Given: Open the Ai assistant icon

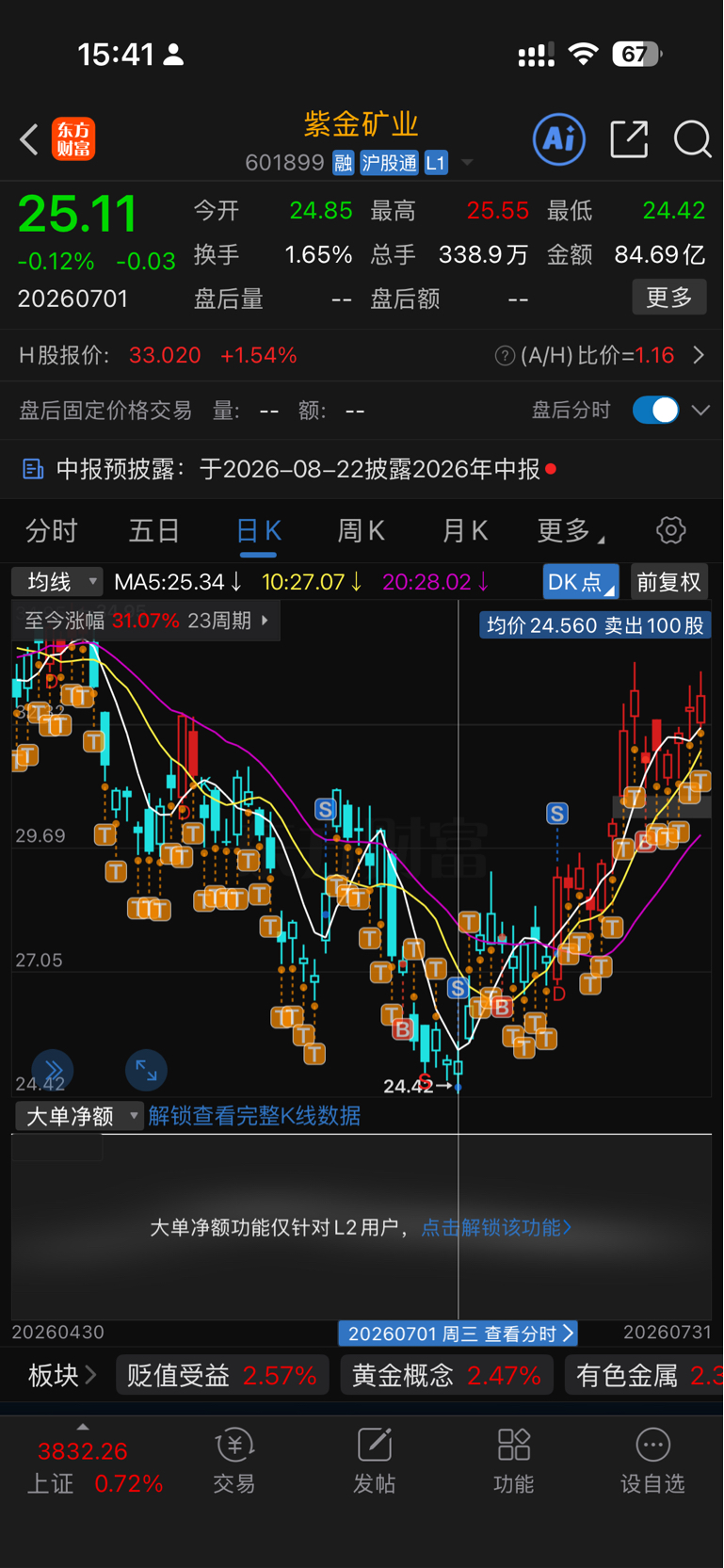Looking at the screenshot, I should [x=559, y=139].
